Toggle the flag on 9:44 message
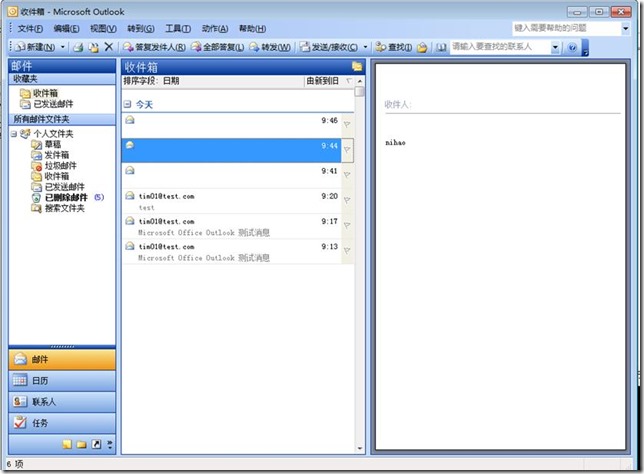 (x=347, y=150)
